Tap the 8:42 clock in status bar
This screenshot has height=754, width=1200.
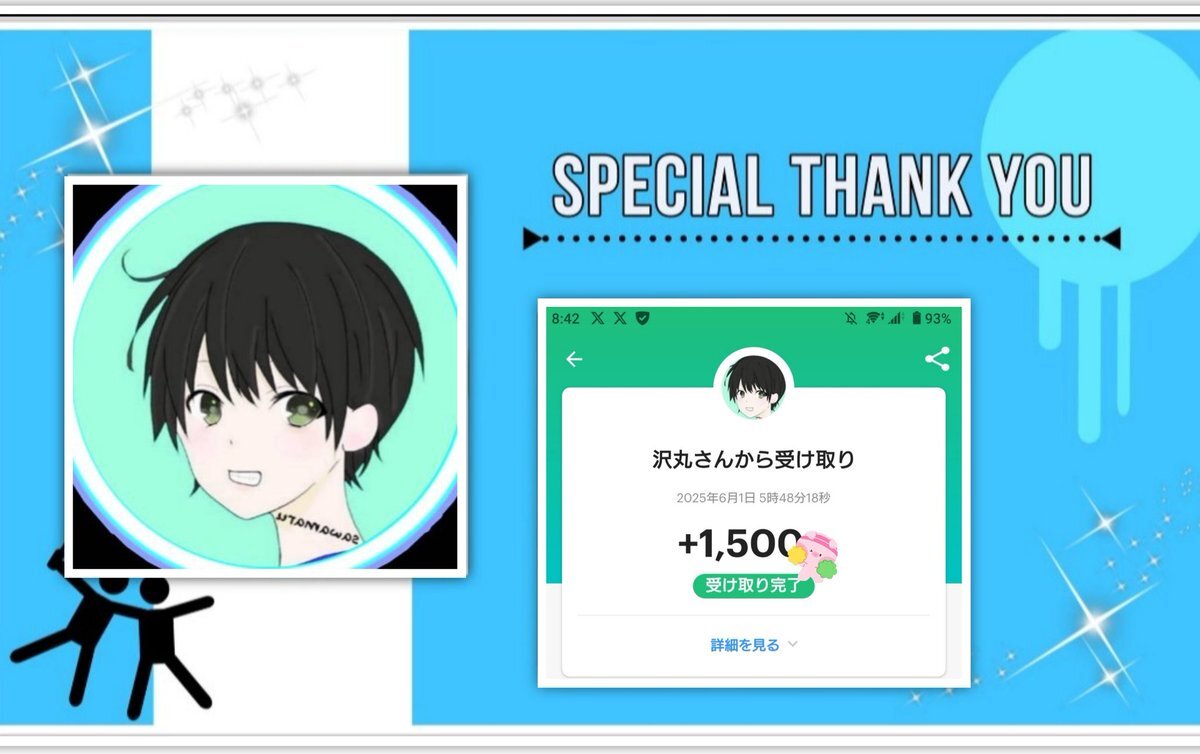coord(565,318)
